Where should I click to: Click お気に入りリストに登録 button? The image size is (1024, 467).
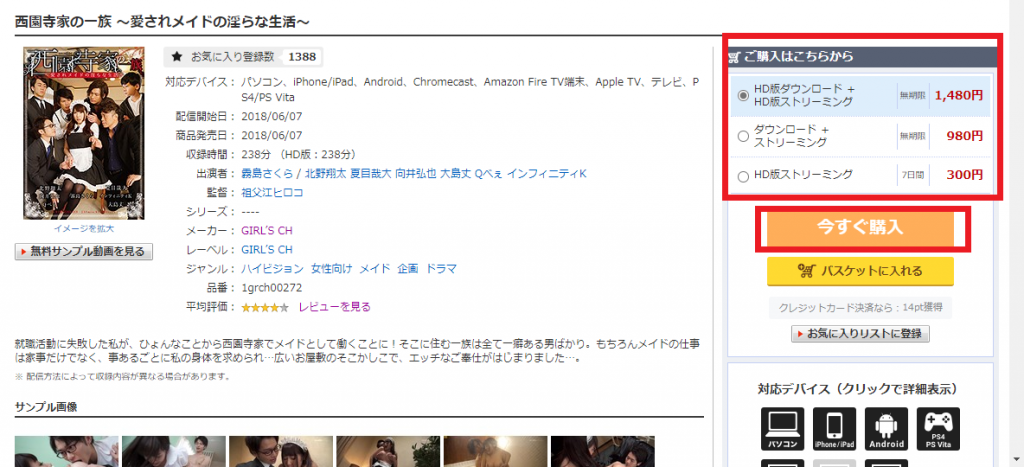point(860,334)
